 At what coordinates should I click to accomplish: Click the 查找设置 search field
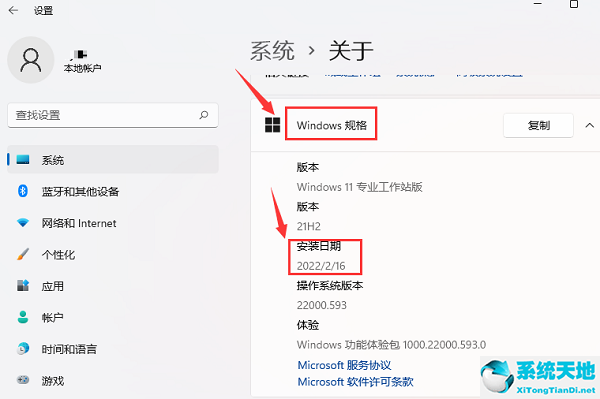(x=113, y=115)
